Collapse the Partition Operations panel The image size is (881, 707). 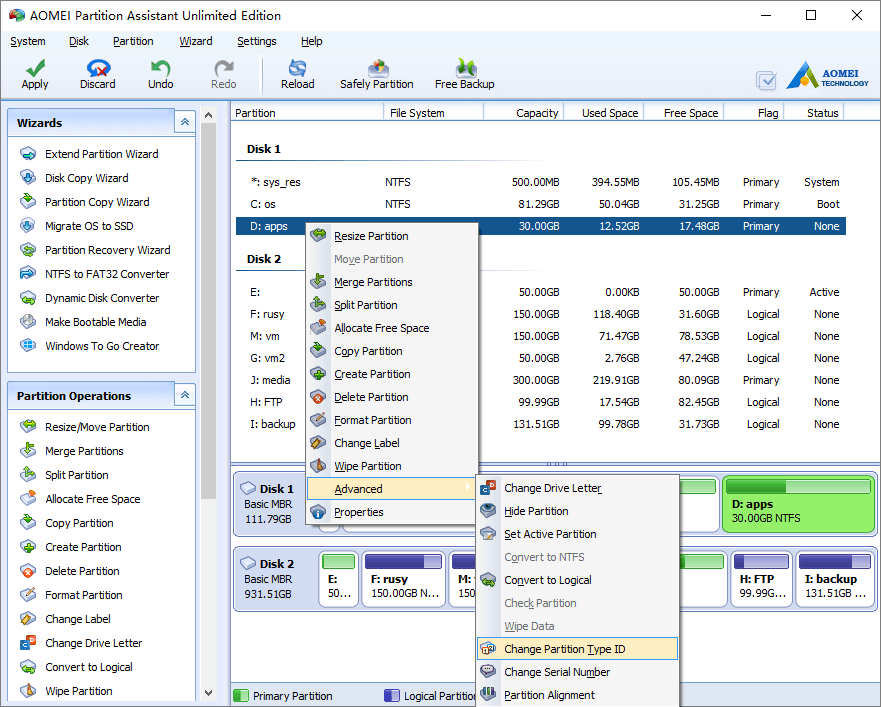pyautogui.click(x=185, y=395)
